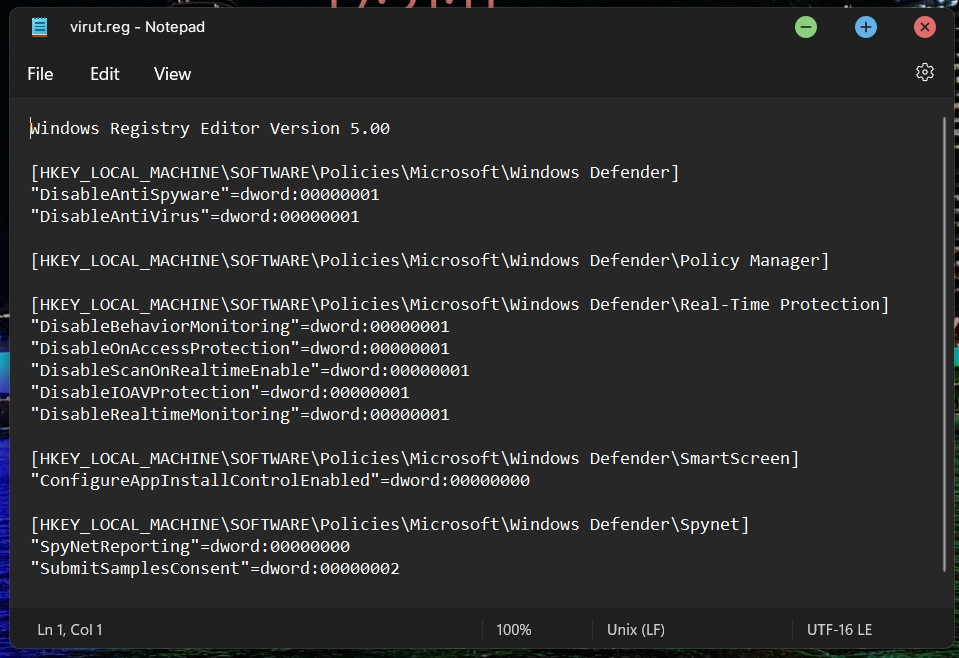Open the Edit menu
Image resolution: width=959 pixels, height=658 pixels.
(x=105, y=74)
